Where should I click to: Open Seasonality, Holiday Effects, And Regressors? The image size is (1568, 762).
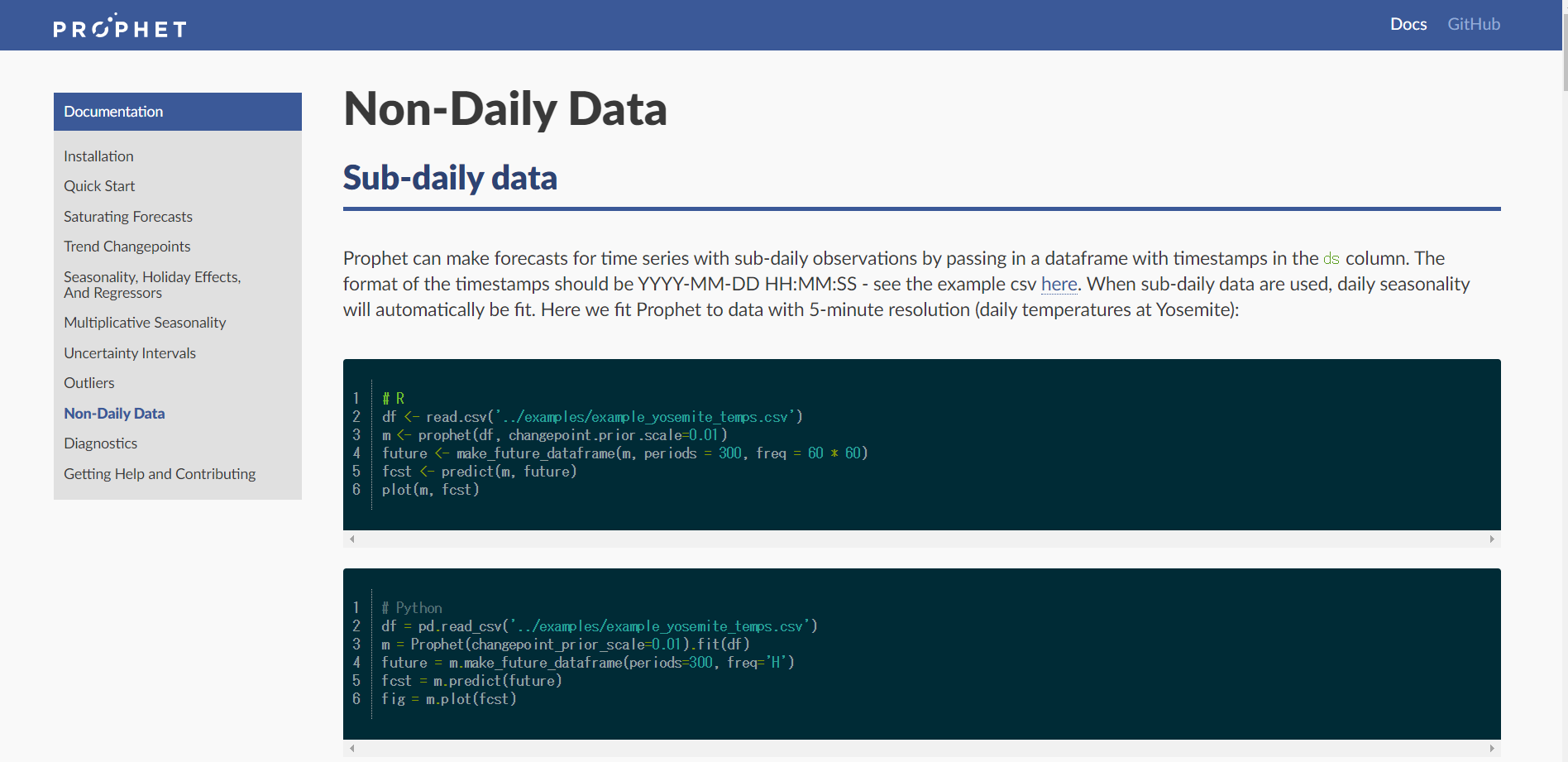click(152, 285)
